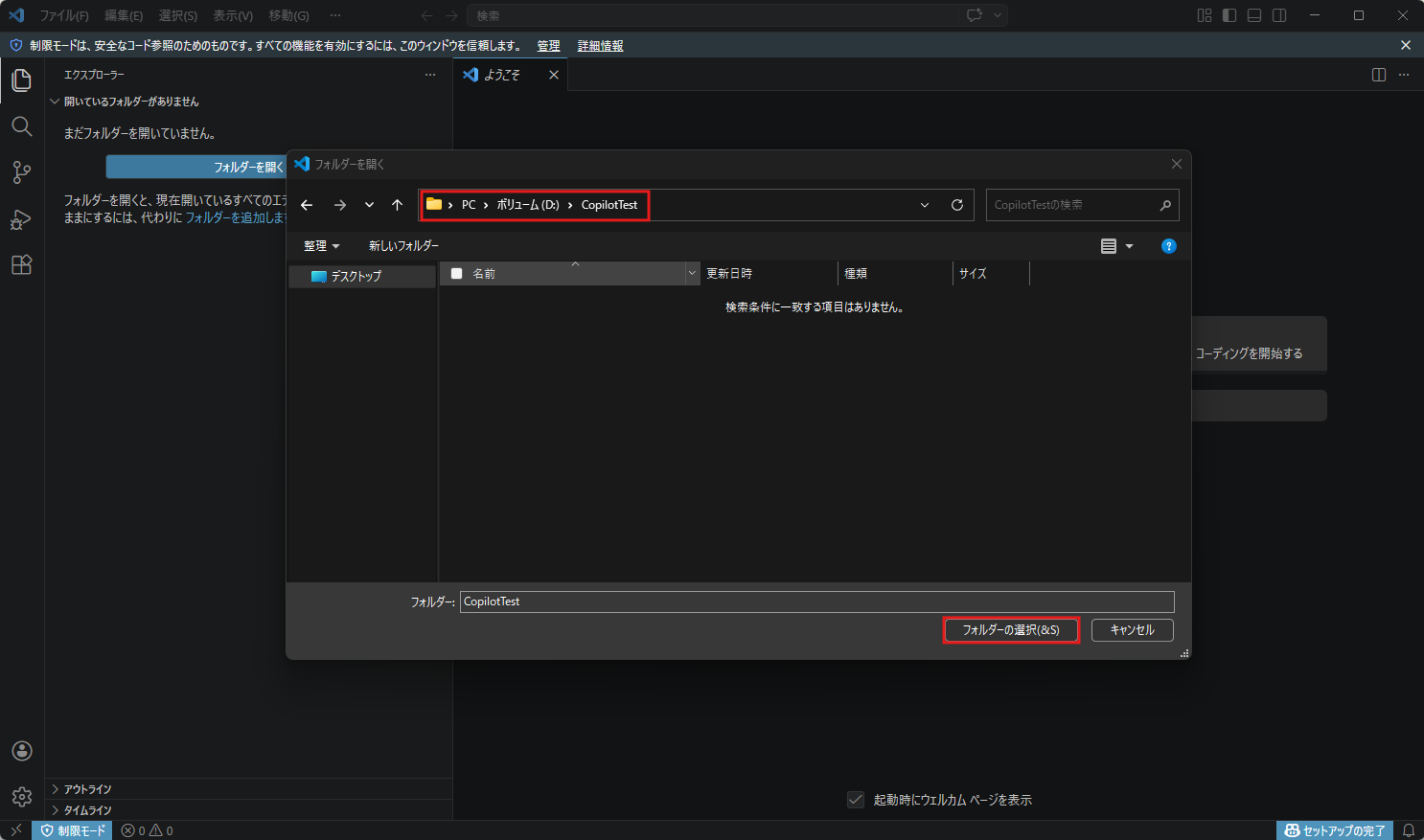Viewport: 1424px width, 840px height.
Task: Open the Extensions view icon
Action: (x=21, y=265)
